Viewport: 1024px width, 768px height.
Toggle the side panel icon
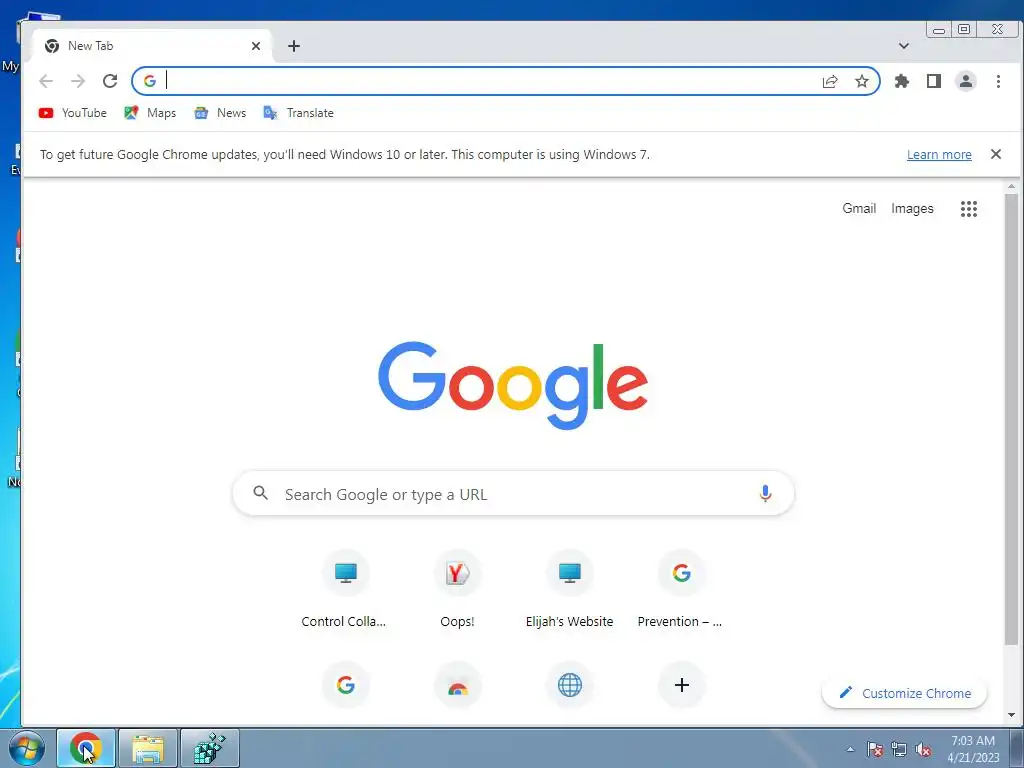point(934,81)
